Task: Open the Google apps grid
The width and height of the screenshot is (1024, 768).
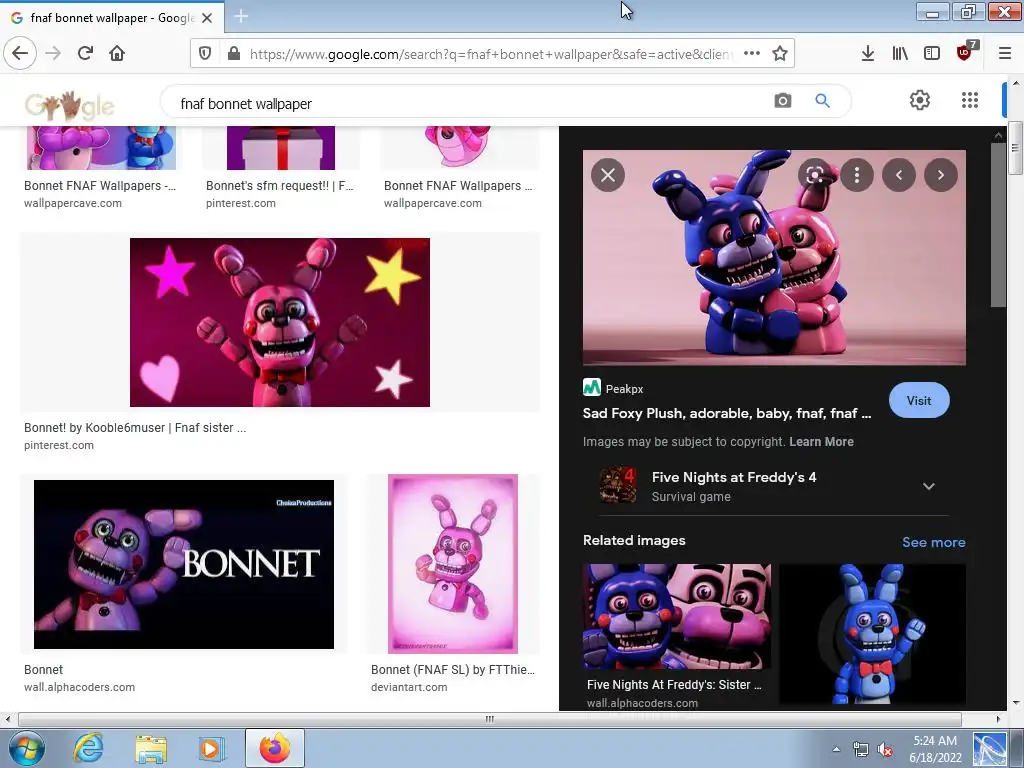Action: coord(970,100)
